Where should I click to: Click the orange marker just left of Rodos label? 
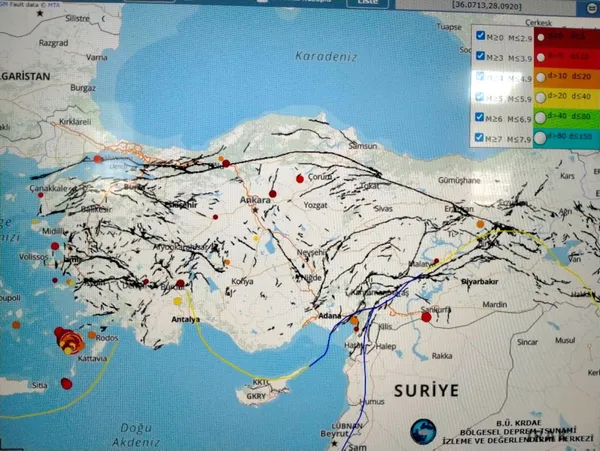coord(92,335)
